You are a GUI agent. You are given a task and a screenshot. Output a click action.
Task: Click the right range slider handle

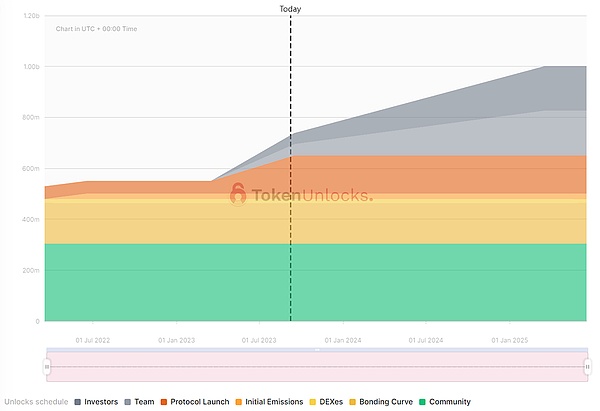click(588, 367)
